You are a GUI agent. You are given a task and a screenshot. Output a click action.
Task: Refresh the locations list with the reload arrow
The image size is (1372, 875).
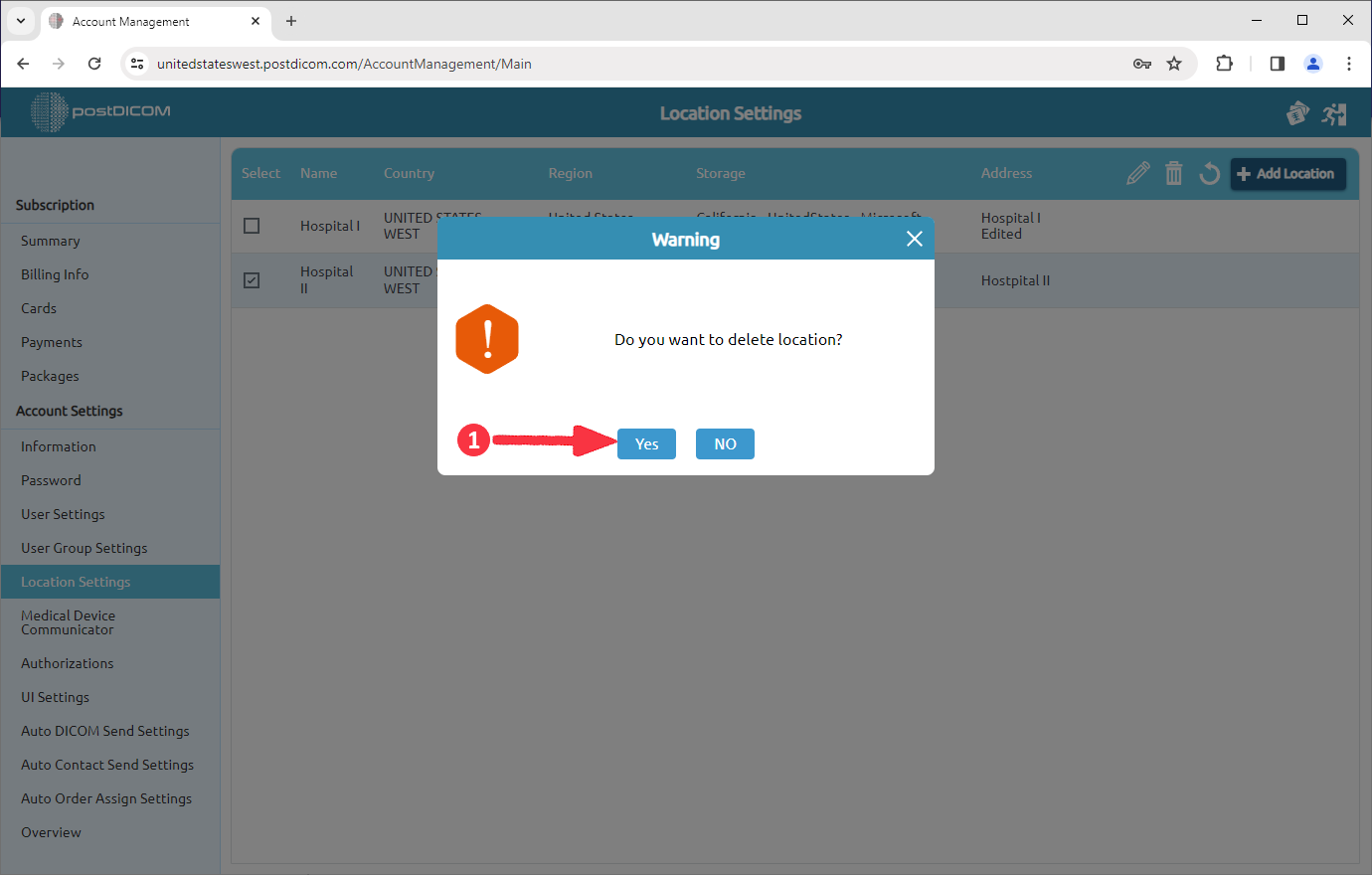(1209, 173)
